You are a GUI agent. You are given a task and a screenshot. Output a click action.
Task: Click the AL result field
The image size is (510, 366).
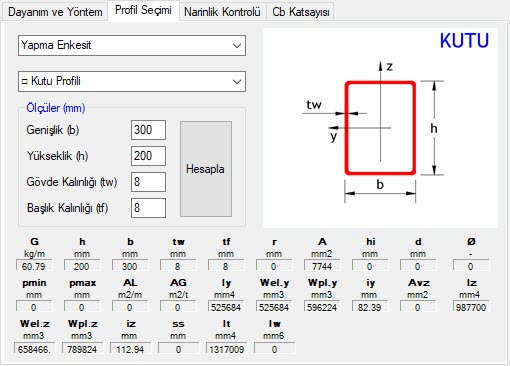point(130,307)
